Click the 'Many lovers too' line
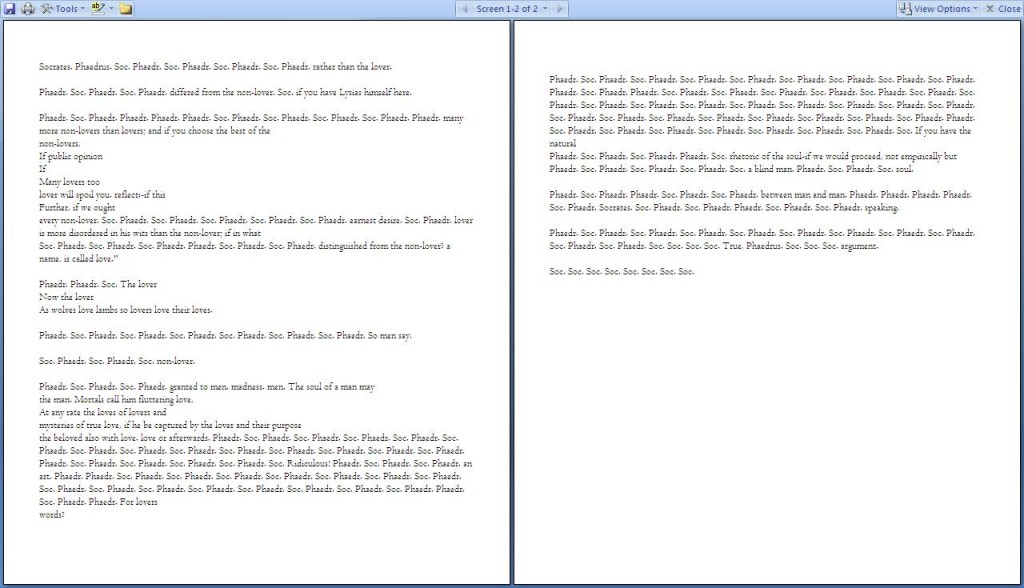Screen dimensions: 1024x588 (69, 182)
